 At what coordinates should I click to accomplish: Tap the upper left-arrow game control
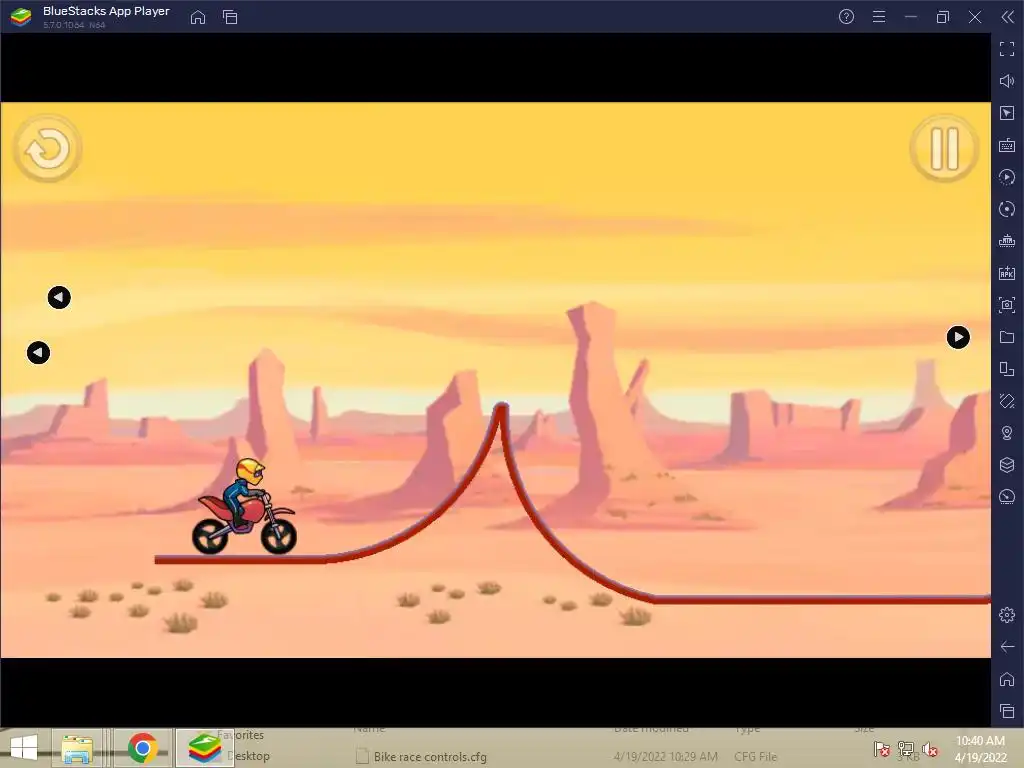point(59,298)
